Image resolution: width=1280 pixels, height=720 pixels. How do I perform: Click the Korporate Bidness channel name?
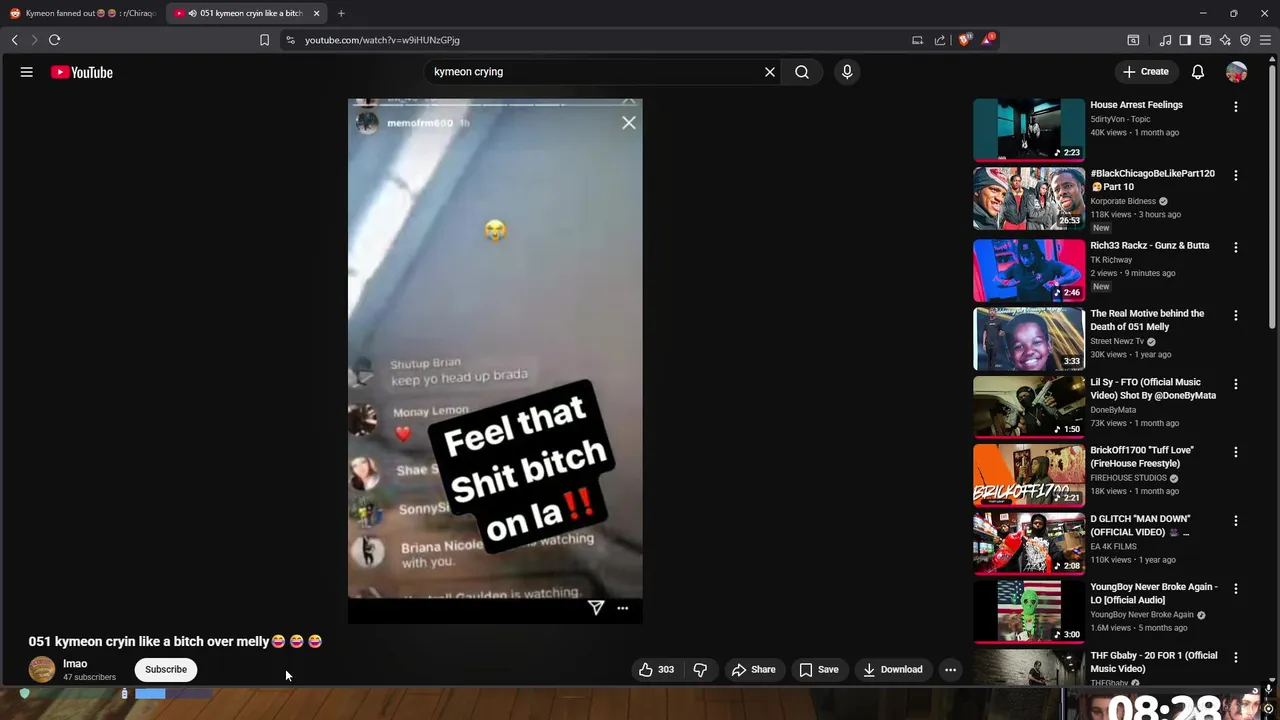point(1123,201)
